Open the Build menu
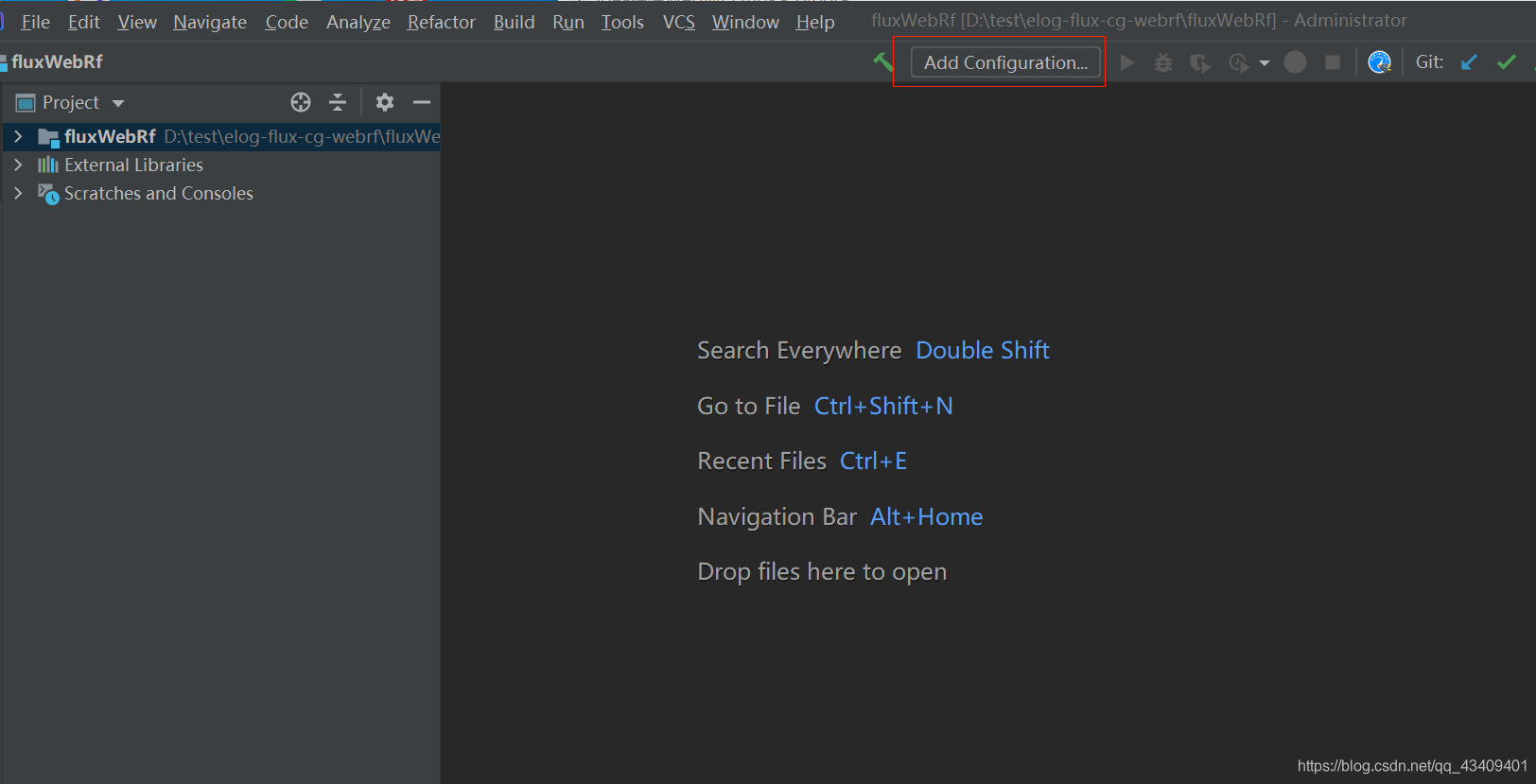The width and height of the screenshot is (1536, 784). point(514,22)
